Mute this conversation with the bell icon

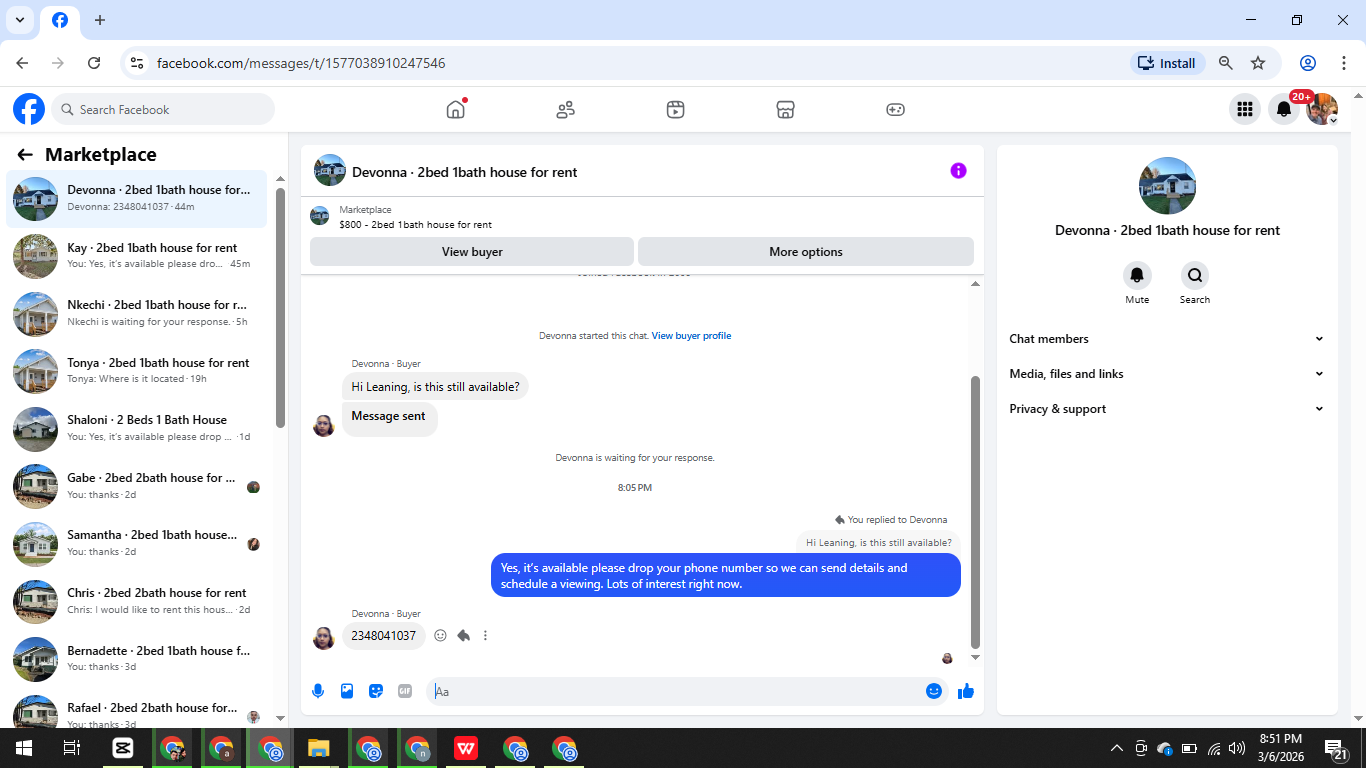1137,276
